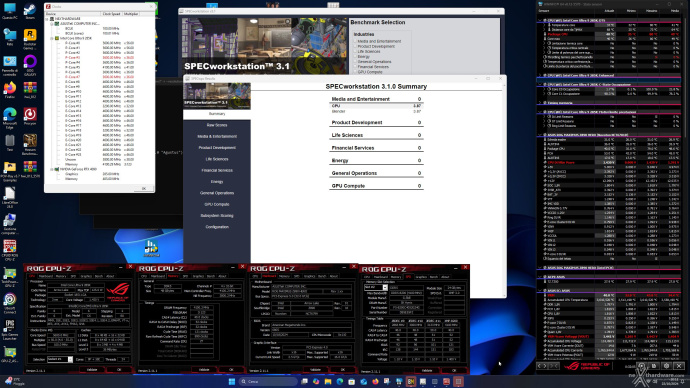Collapse C-State occupancy group in HWiNFO
Viewport: 690px width, 388px height.
pos(540,84)
